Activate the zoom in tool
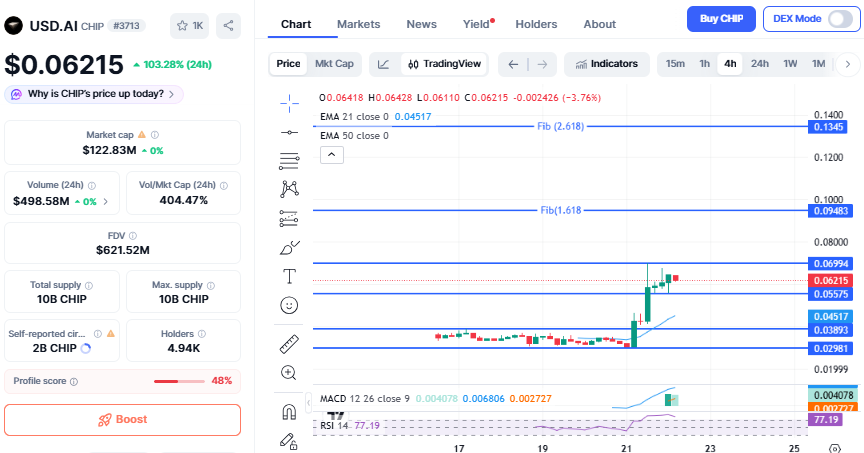 point(289,373)
